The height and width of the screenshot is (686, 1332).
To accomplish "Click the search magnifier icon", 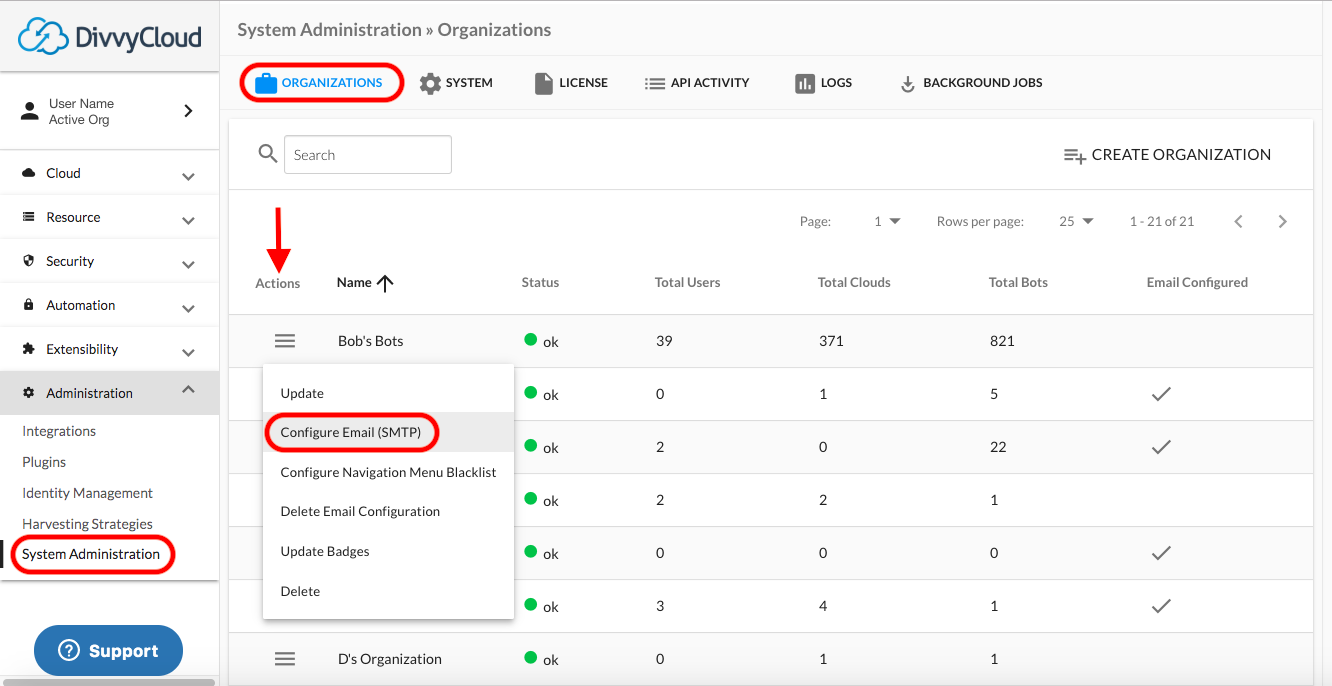I will click(x=268, y=154).
